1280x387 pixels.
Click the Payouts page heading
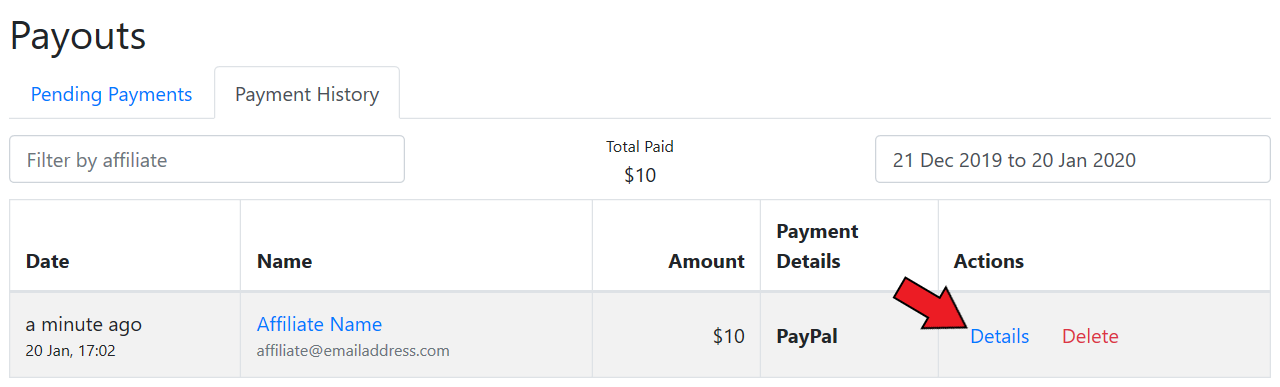point(78,36)
